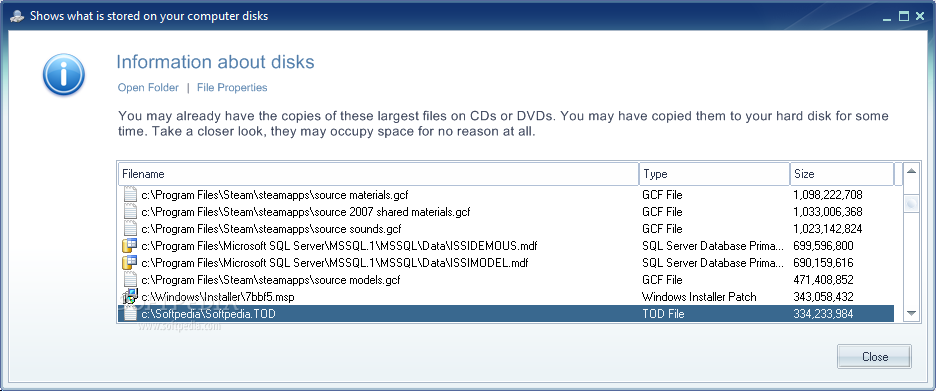Click file icon for source models.gcf
Screen dimensions: 936x391
(x=130, y=279)
